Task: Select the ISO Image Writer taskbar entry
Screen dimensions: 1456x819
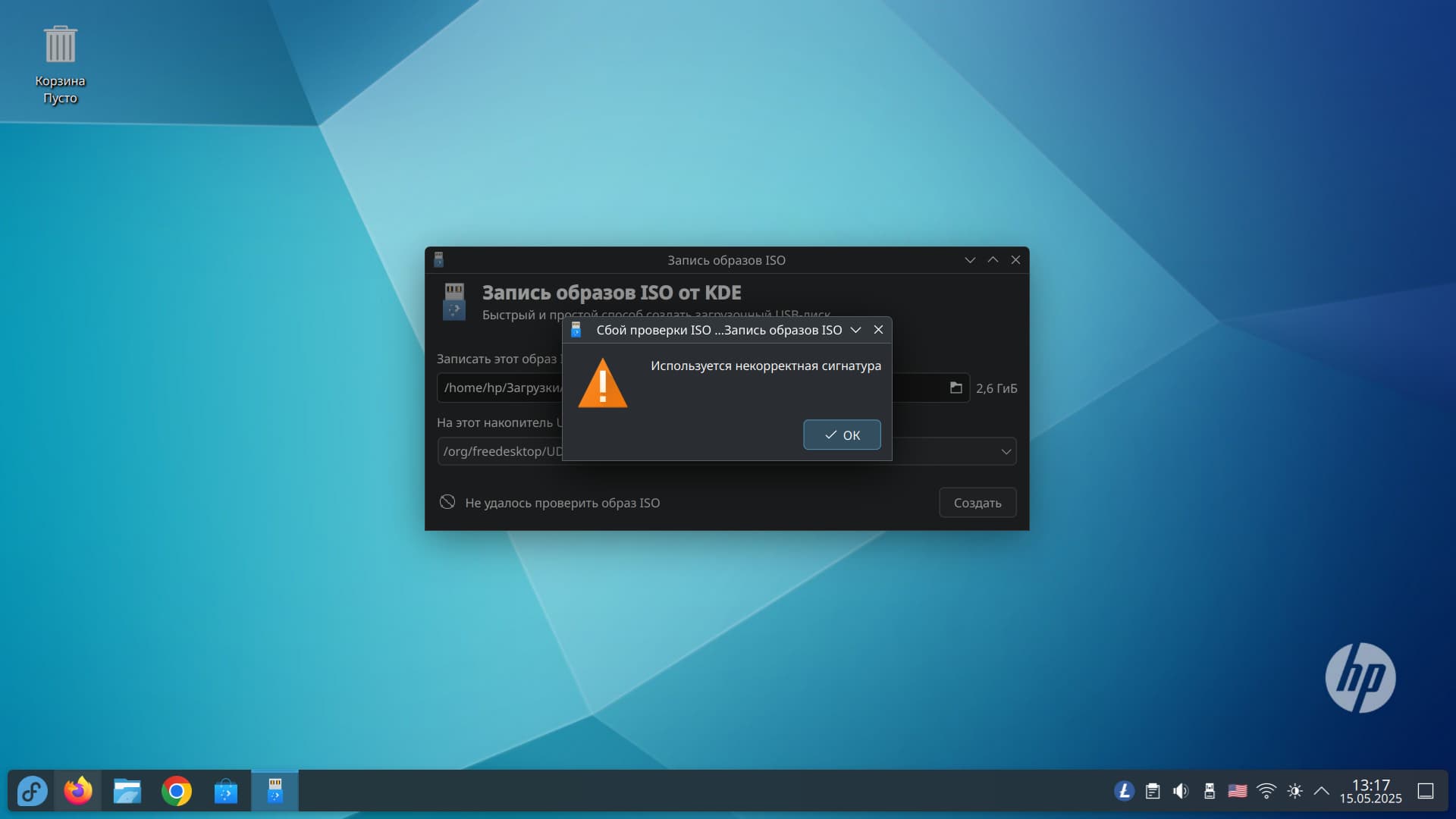Action: pyautogui.click(x=275, y=791)
